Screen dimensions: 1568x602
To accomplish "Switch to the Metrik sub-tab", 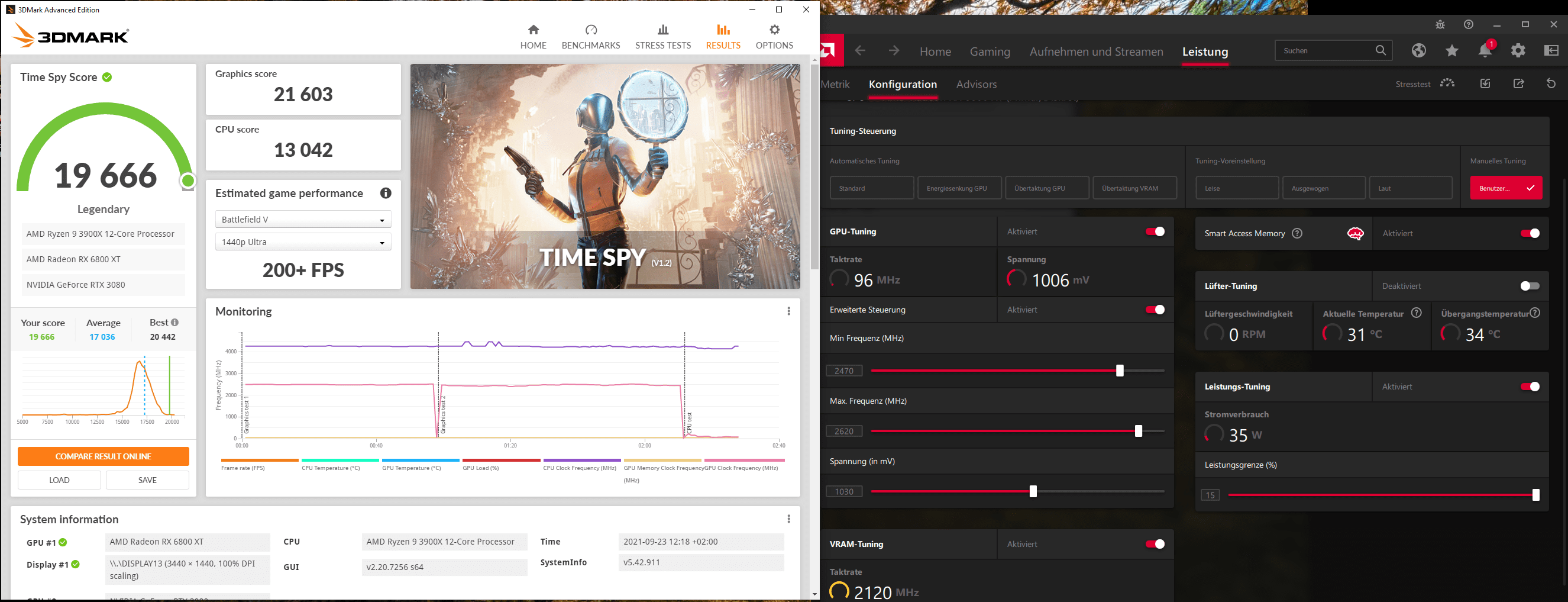I will click(x=835, y=84).
